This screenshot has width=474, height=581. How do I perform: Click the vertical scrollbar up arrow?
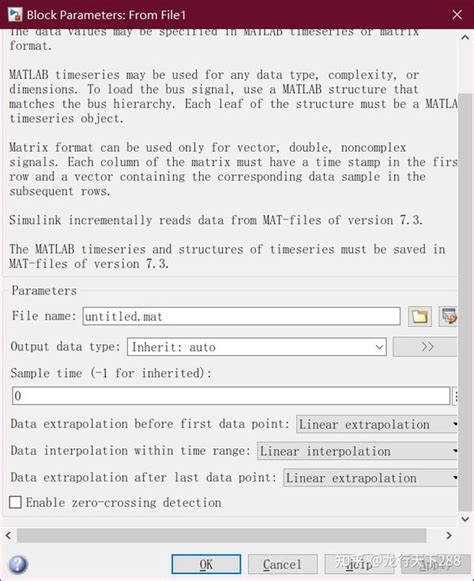[x=465, y=37]
